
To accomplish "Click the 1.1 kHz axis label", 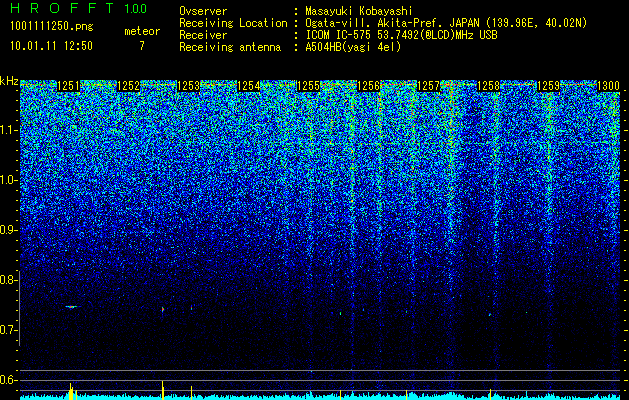I will (7, 130).
